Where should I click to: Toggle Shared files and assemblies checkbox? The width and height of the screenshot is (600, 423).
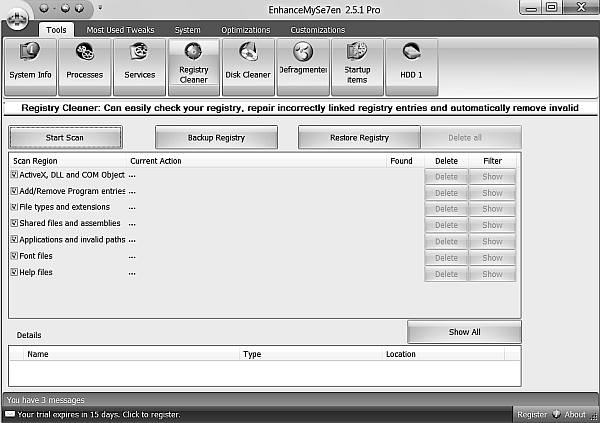14,223
